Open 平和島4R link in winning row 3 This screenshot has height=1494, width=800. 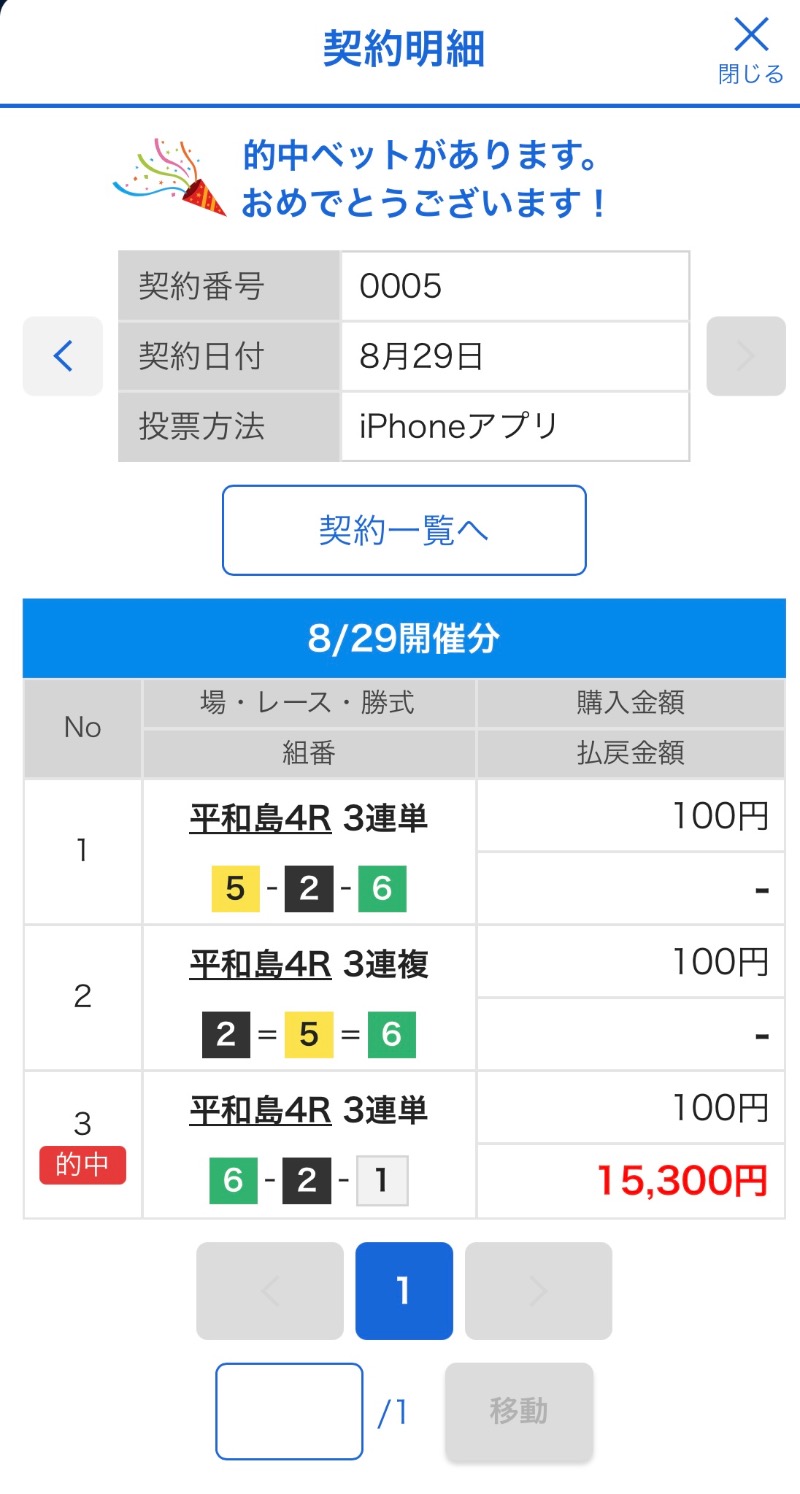[x=260, y=1110]
